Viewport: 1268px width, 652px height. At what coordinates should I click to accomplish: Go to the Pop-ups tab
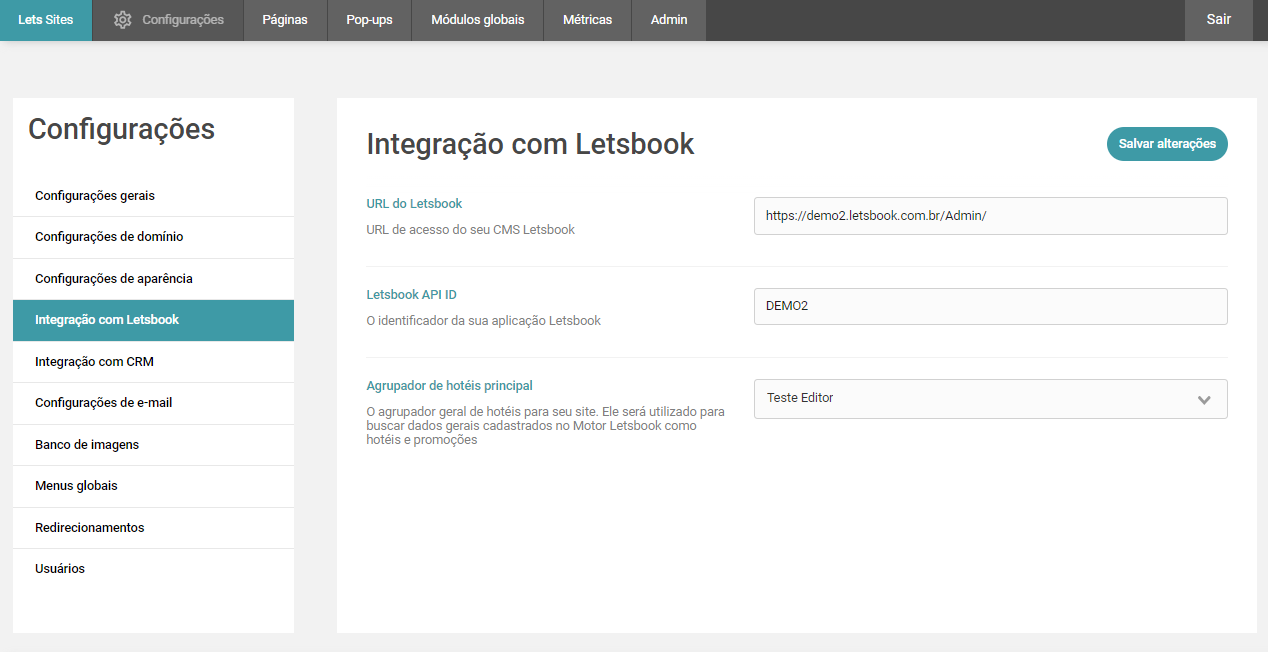coord(369,20)
